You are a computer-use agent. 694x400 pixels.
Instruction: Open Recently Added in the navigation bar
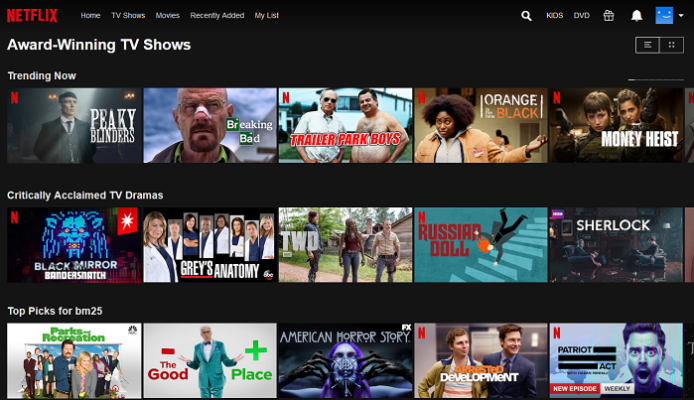pos(217,16)
